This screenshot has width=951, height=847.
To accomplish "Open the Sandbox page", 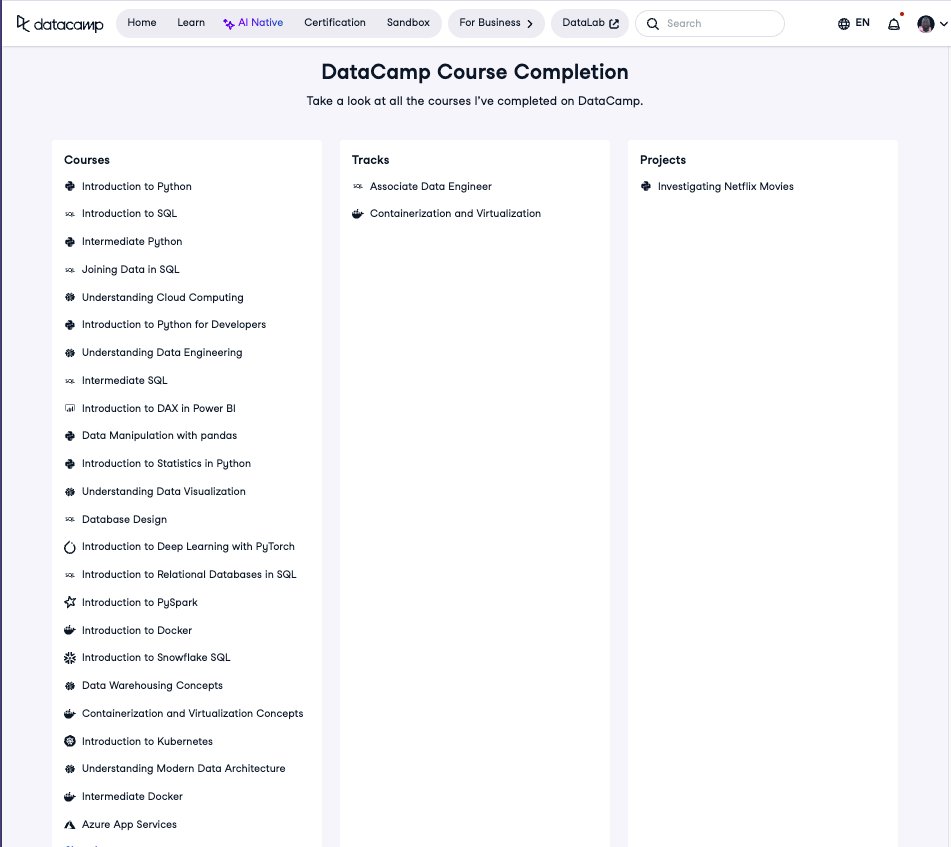I will (408, 22).
